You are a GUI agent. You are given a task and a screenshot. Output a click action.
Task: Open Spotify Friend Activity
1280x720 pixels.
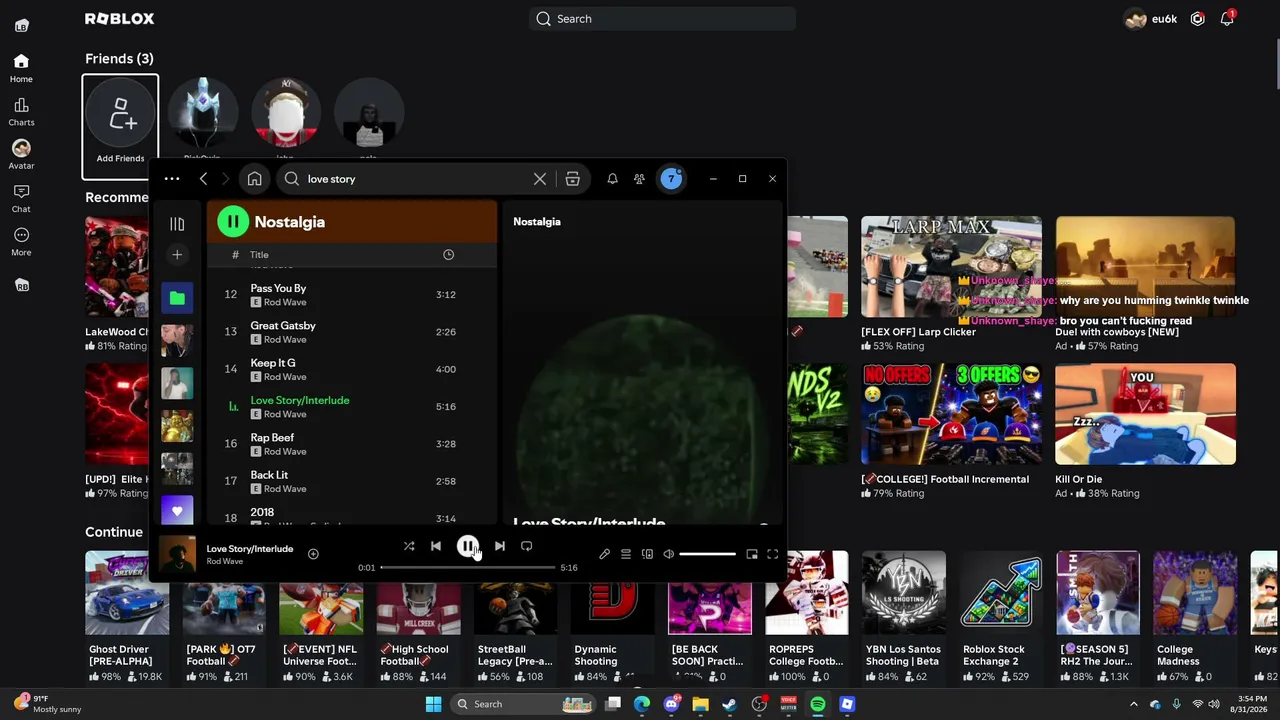[639, 179]
